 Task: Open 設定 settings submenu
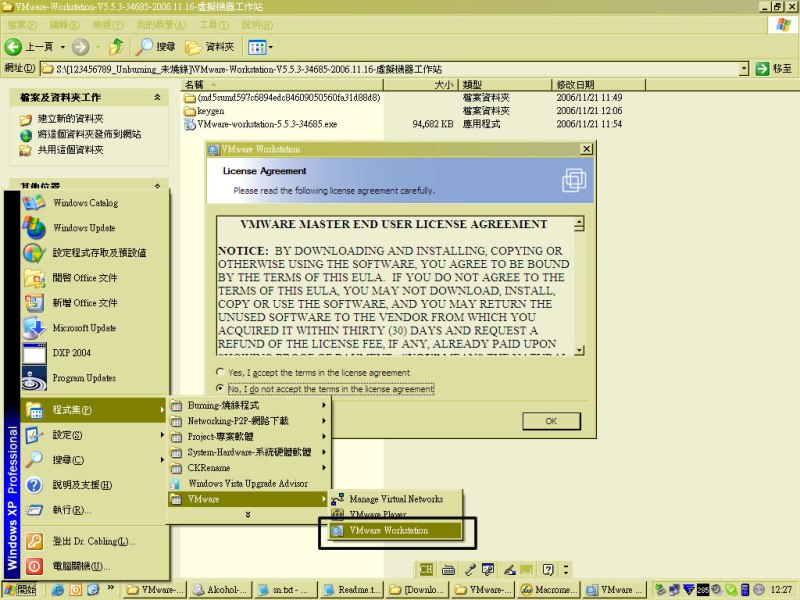point(95,435)
